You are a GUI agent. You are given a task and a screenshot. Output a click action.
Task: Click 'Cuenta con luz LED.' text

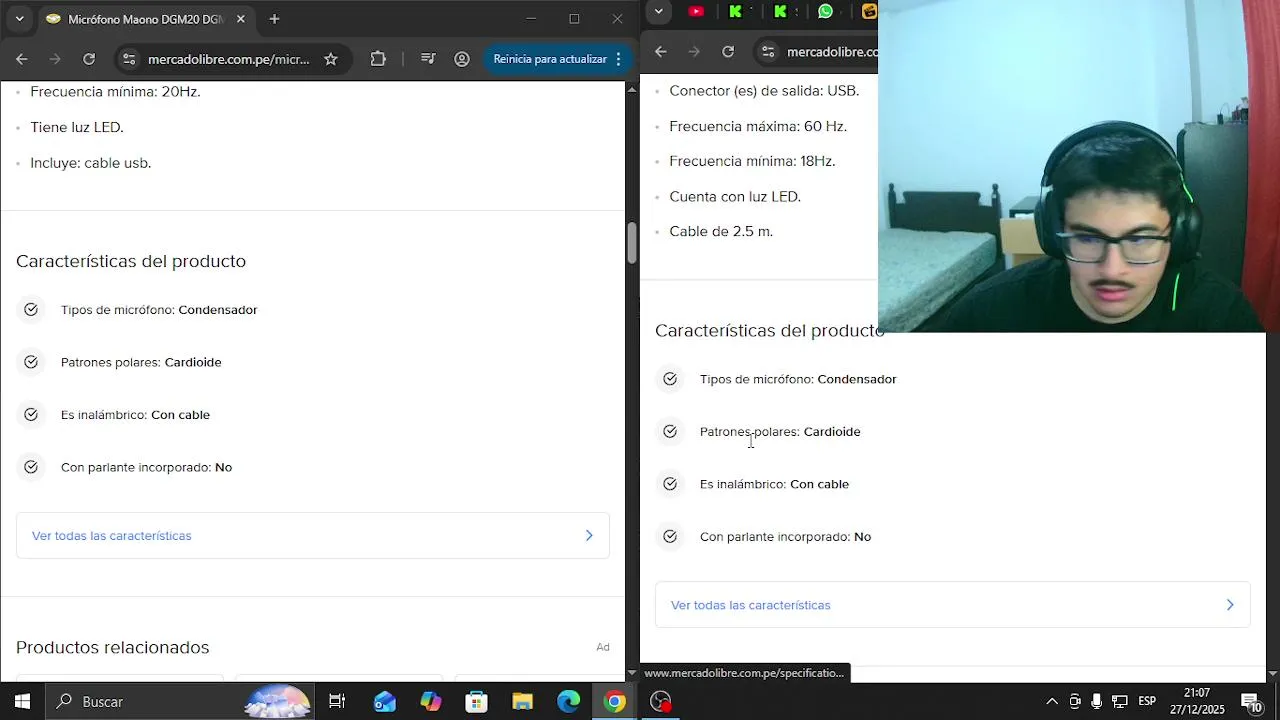[735, 196]
